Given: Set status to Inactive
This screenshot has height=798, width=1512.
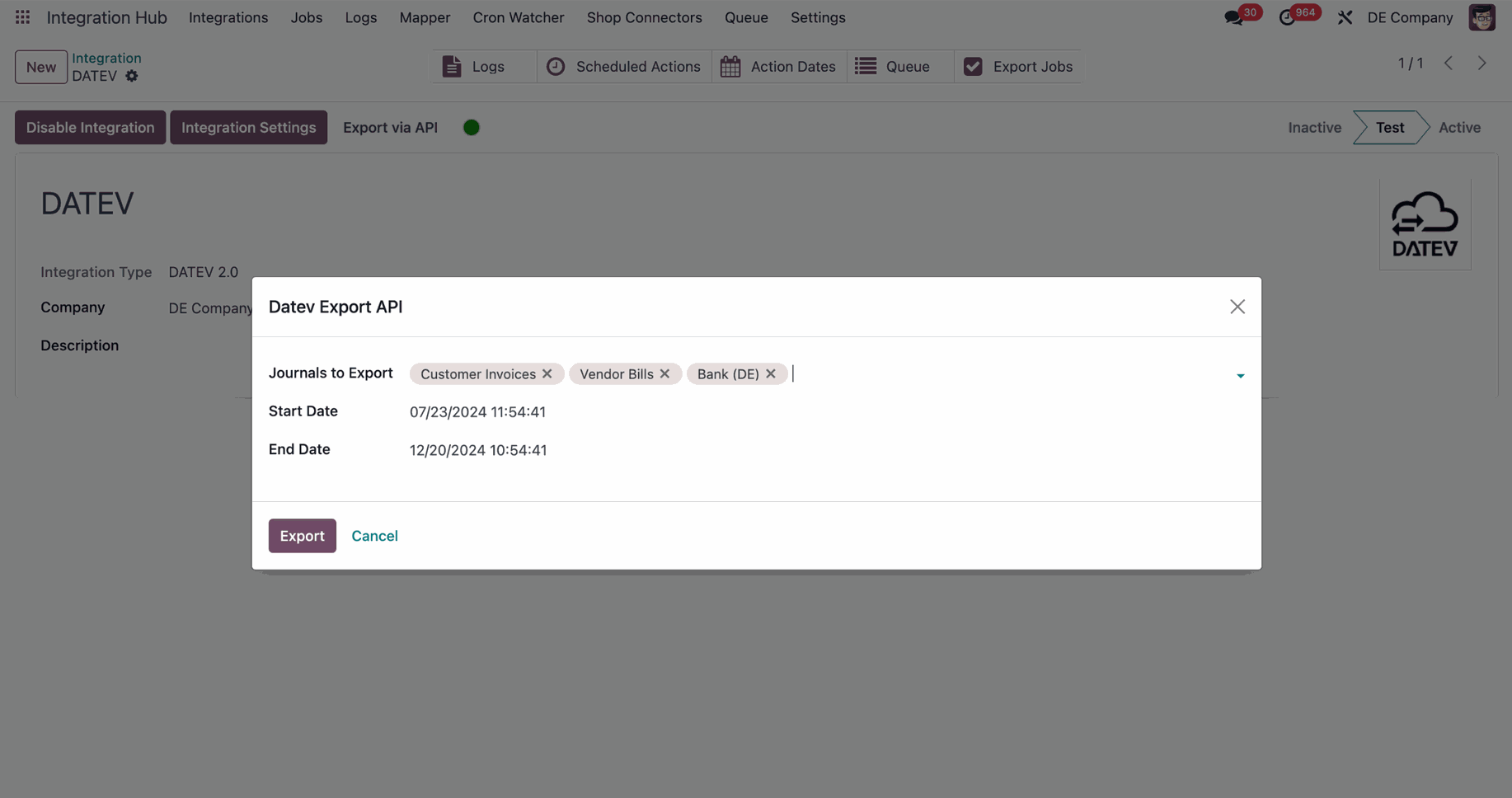Looking at the screenshot, I should coord(1314,128).
